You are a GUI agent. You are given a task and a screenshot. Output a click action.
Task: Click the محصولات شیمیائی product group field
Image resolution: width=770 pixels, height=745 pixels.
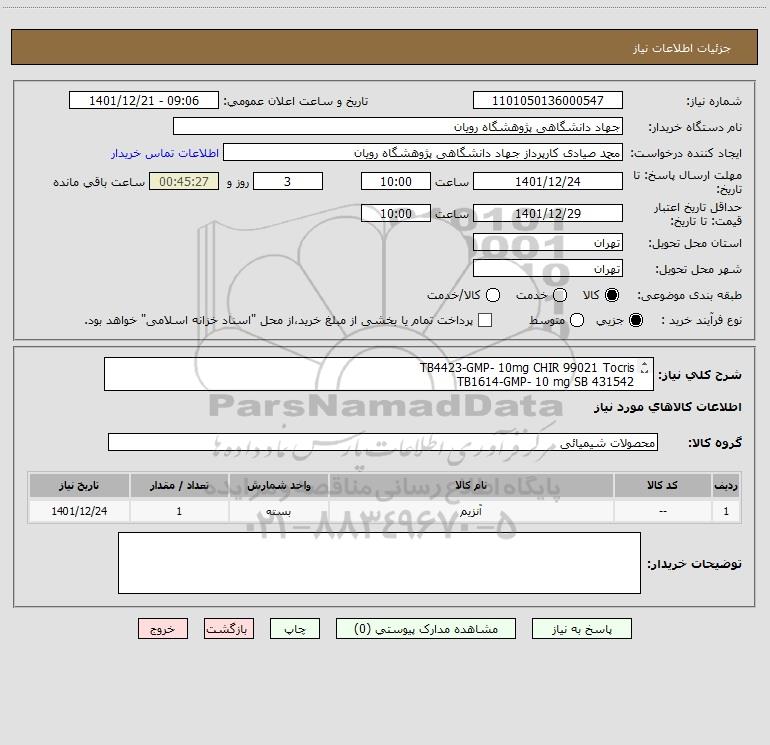point(383,442)
